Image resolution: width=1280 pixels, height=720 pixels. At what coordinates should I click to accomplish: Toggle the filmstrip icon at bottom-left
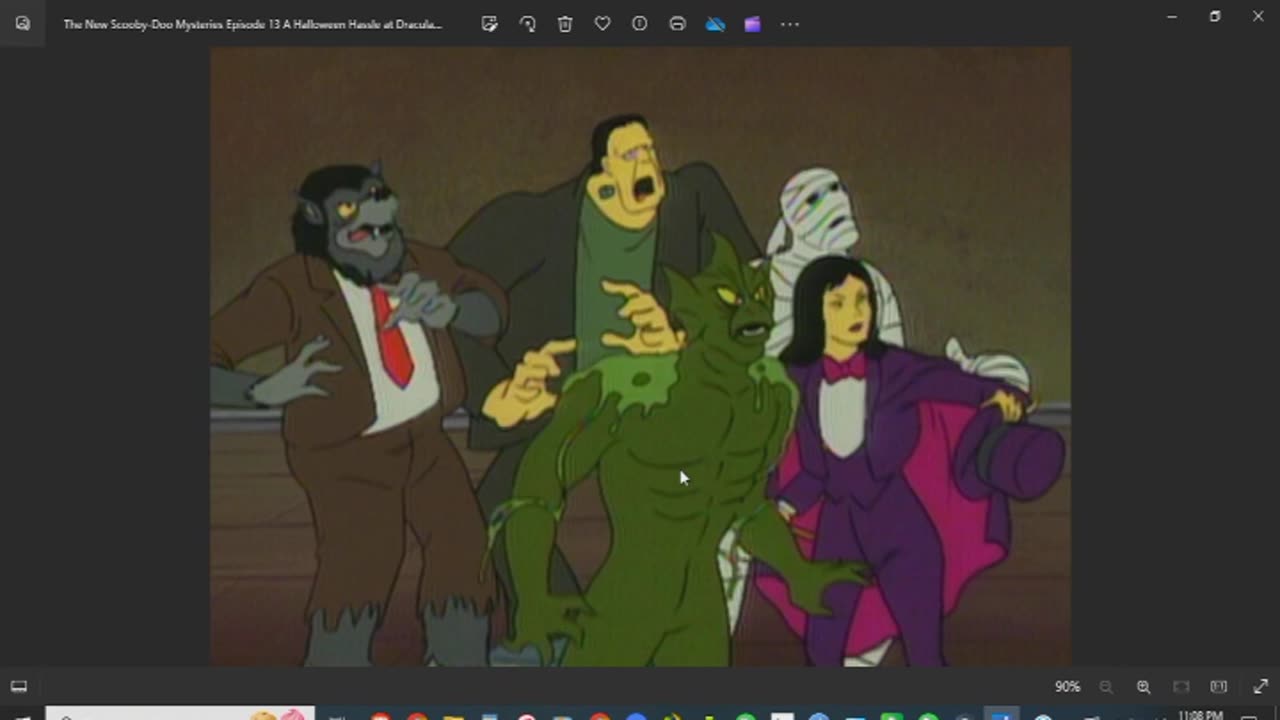click(18, 686)
